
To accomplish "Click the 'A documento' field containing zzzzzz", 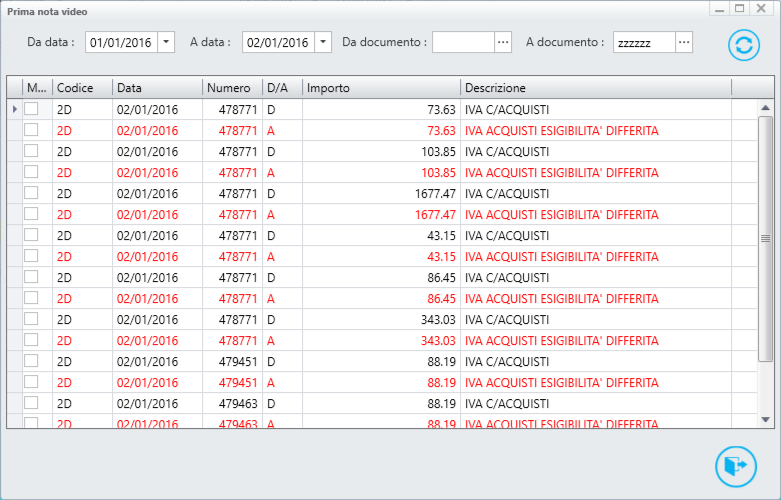I will coord(643,42).
